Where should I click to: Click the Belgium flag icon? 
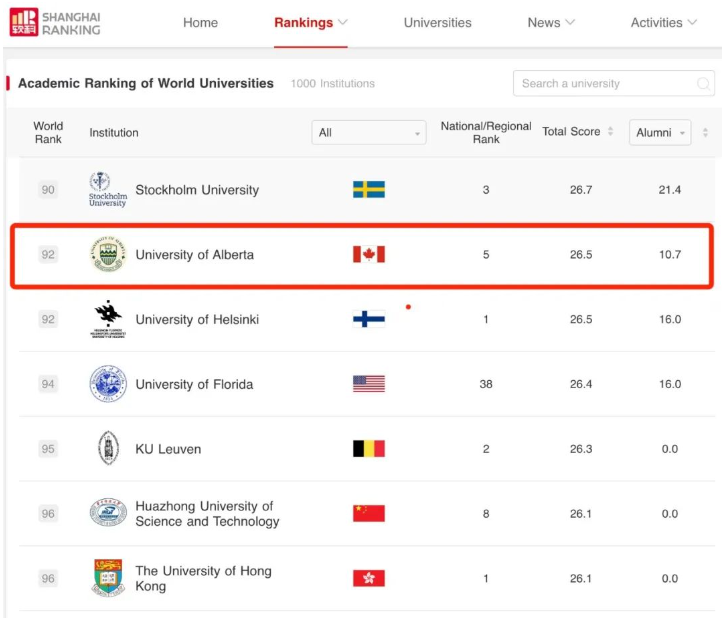click(x=369, y=449)
